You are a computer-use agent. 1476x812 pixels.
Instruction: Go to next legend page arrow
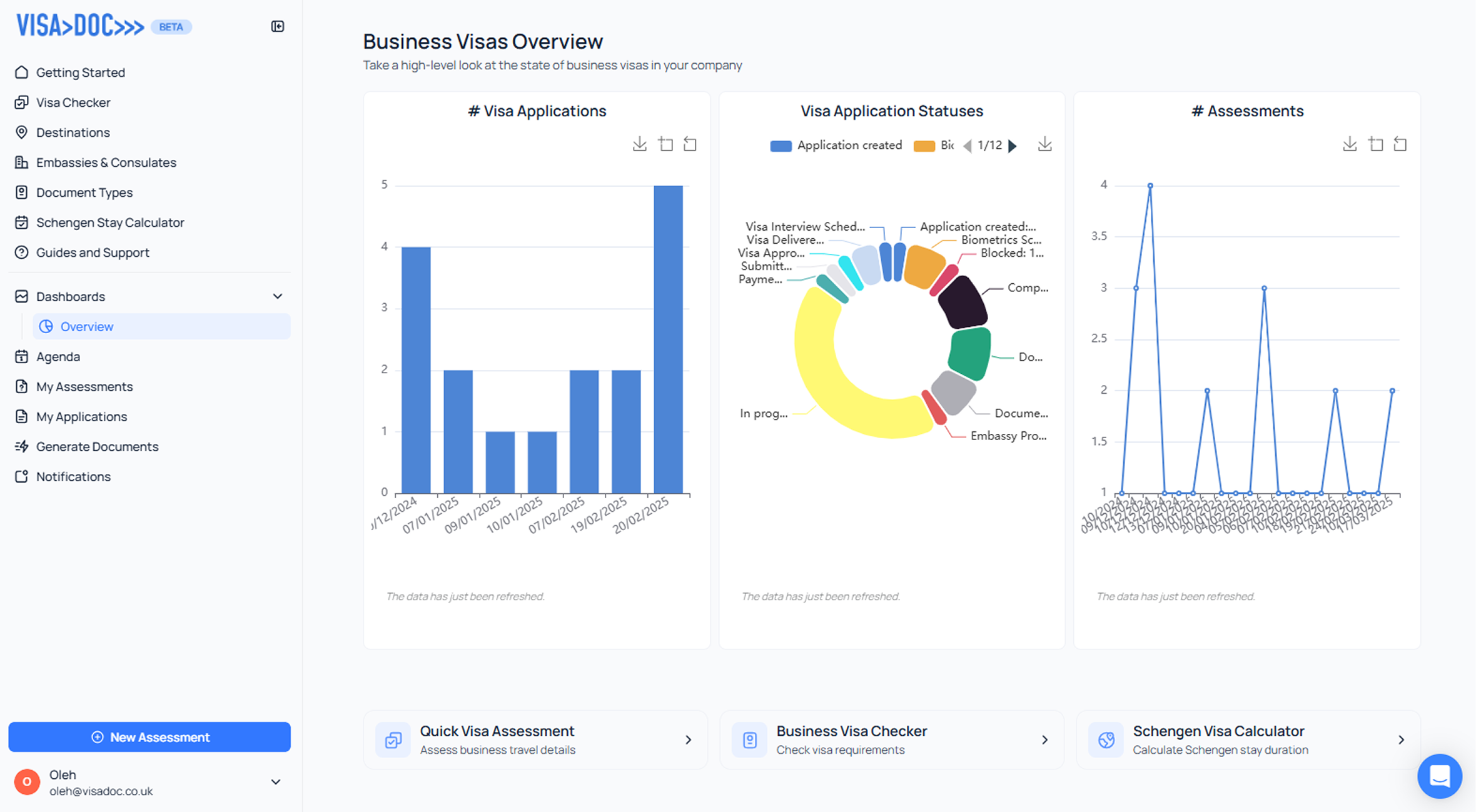click(1013, 146)
